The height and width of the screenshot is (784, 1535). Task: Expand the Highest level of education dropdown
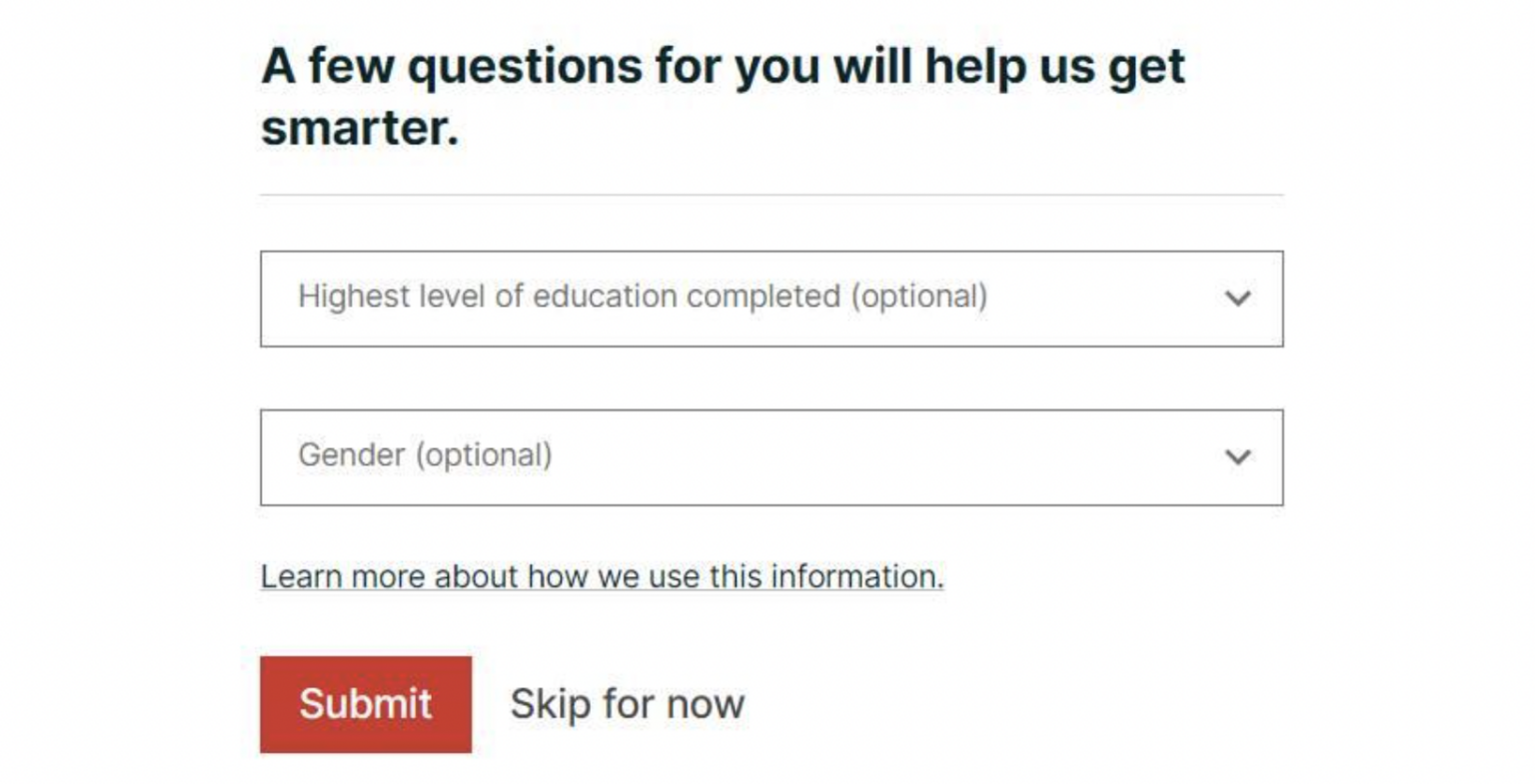tap(769, 299)
